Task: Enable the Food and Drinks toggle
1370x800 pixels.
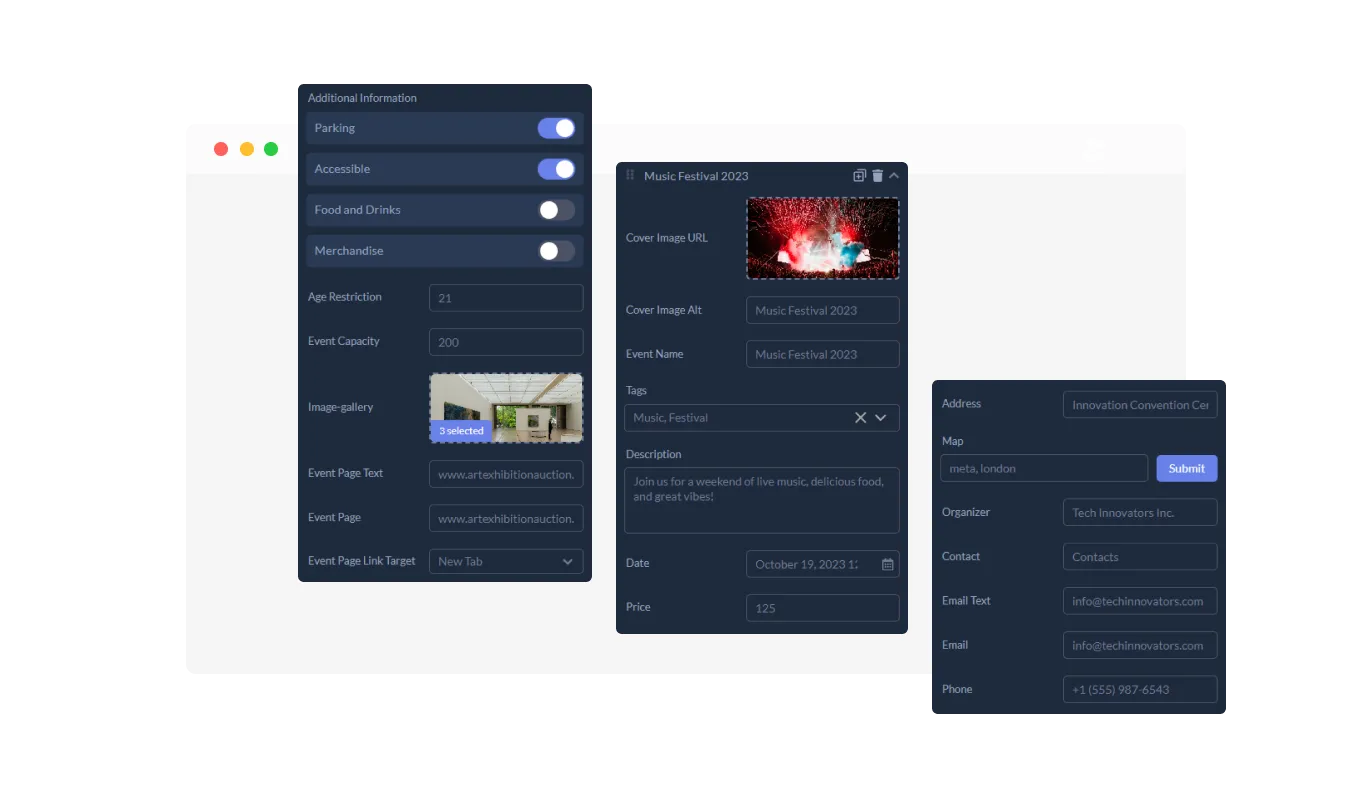Action: (556, 210)
